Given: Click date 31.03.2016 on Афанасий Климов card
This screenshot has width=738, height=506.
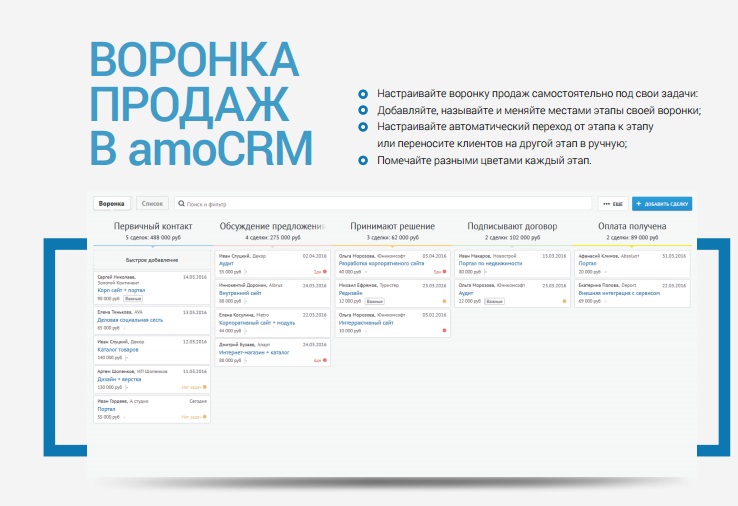Looking at the screenshot, I should pyautogui.click(x=674, y=256).
